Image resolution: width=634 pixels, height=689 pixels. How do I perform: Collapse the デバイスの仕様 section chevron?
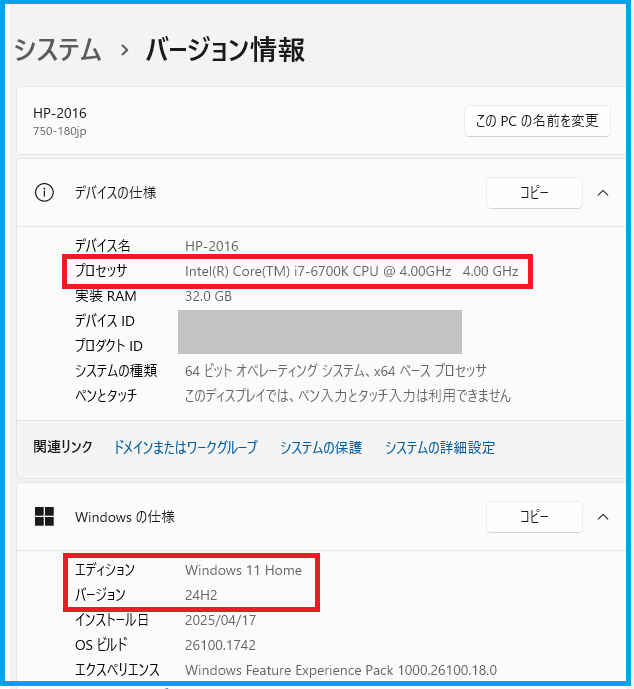tap(603, 193)
